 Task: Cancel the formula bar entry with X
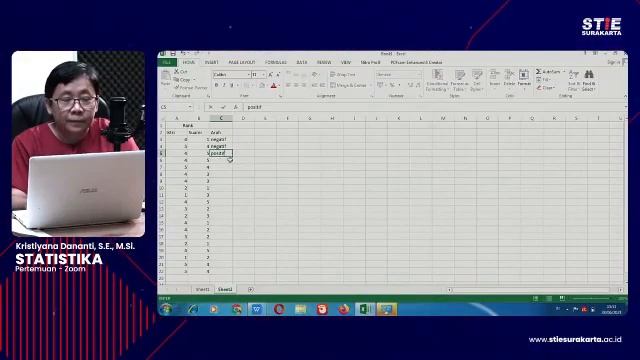(x=211, y=107)
